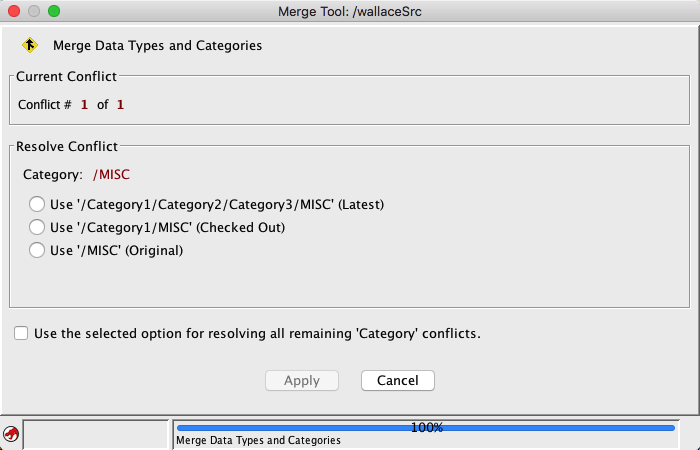Click the status text below the progress bar
The image size is (700, 450).
pos(258,440)
